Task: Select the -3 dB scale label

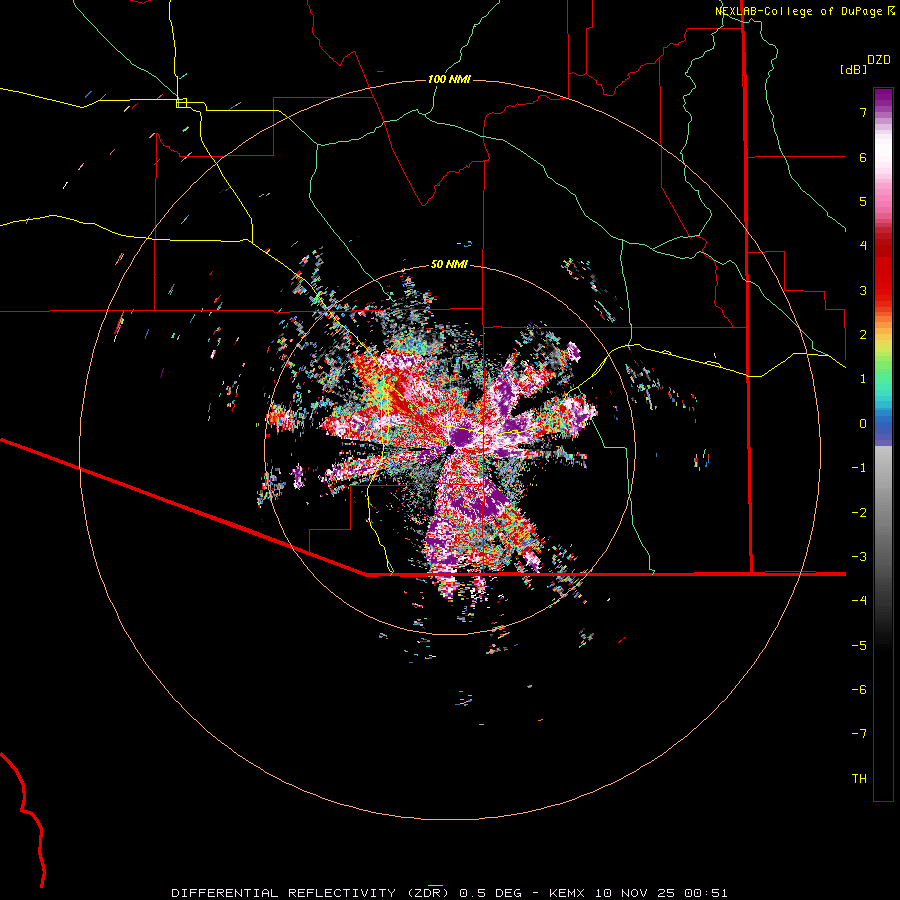Action: pyautogui.click(x=859, y=557)
